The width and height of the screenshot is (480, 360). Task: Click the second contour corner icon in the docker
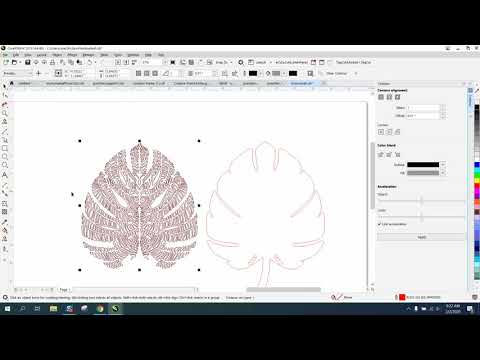pos(389,132)
